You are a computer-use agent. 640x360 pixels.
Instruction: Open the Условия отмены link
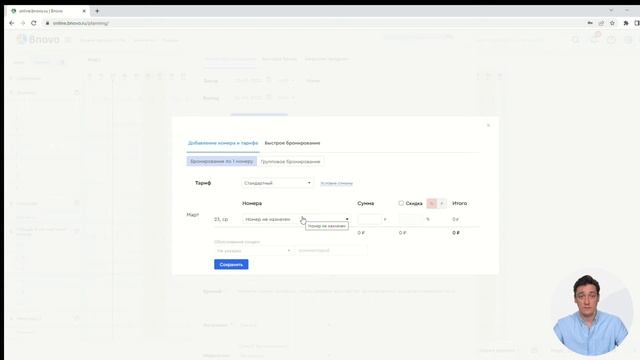[336, 184]
